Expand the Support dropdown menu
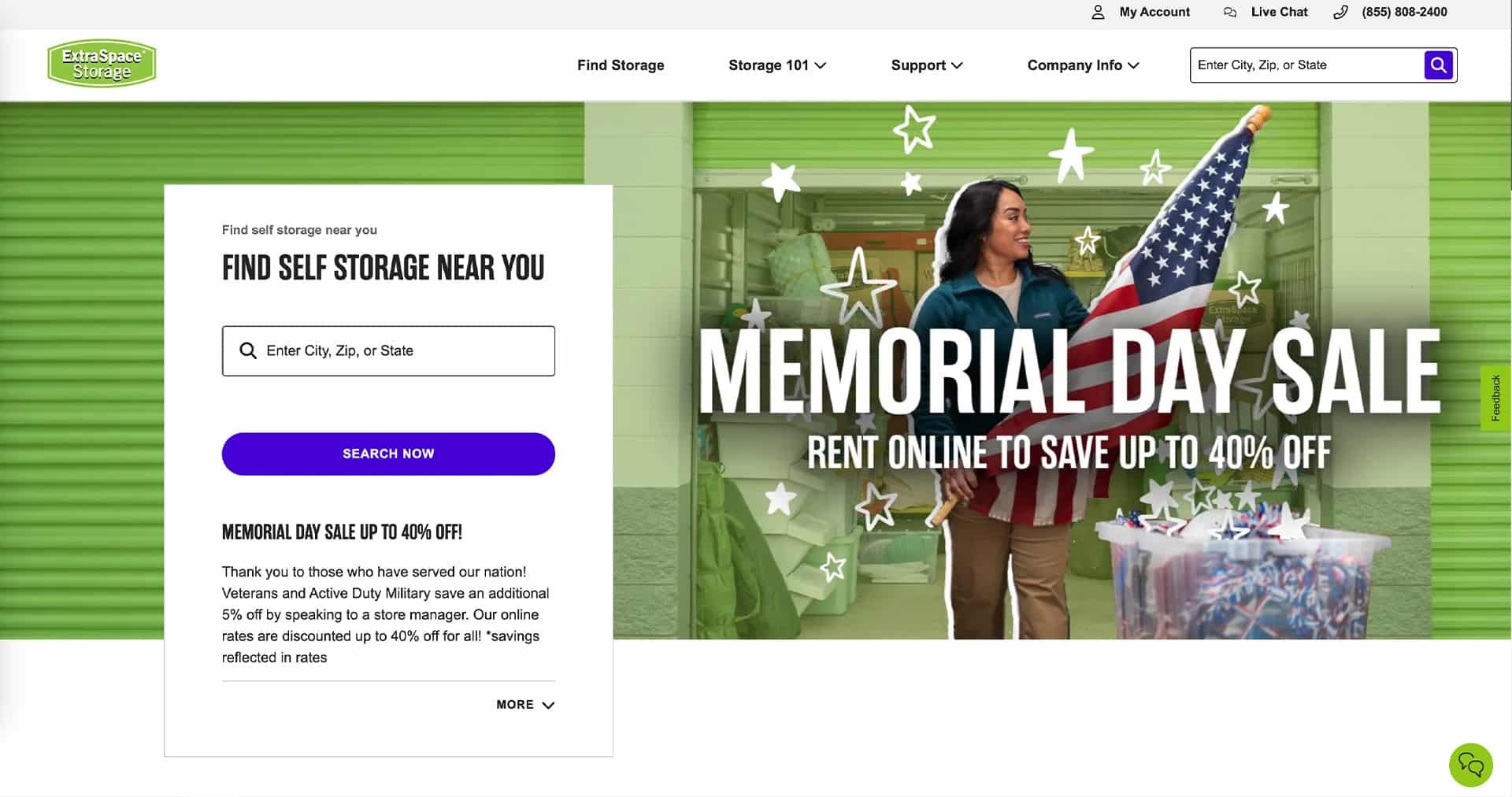 pyautogui.click(x=926, y=65)
